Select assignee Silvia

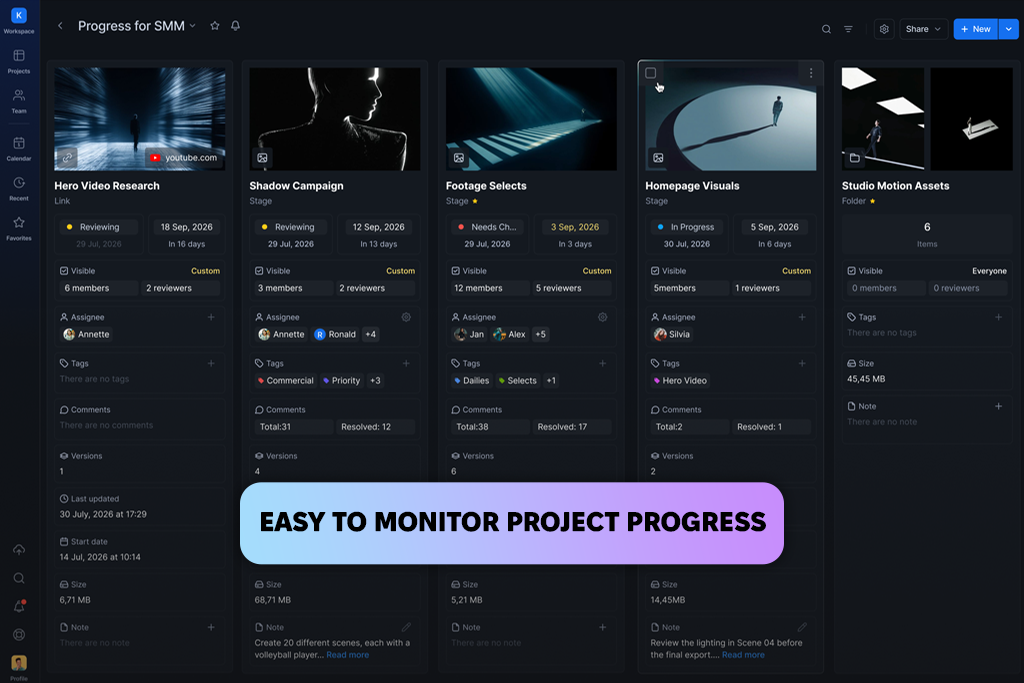pyautogui.click(x=672, y=334)
